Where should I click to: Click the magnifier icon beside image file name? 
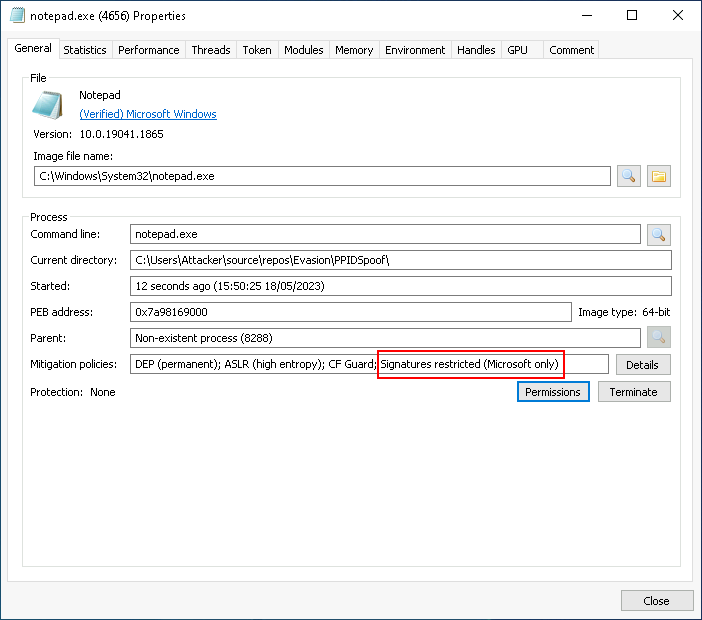[x=628, y=176]
